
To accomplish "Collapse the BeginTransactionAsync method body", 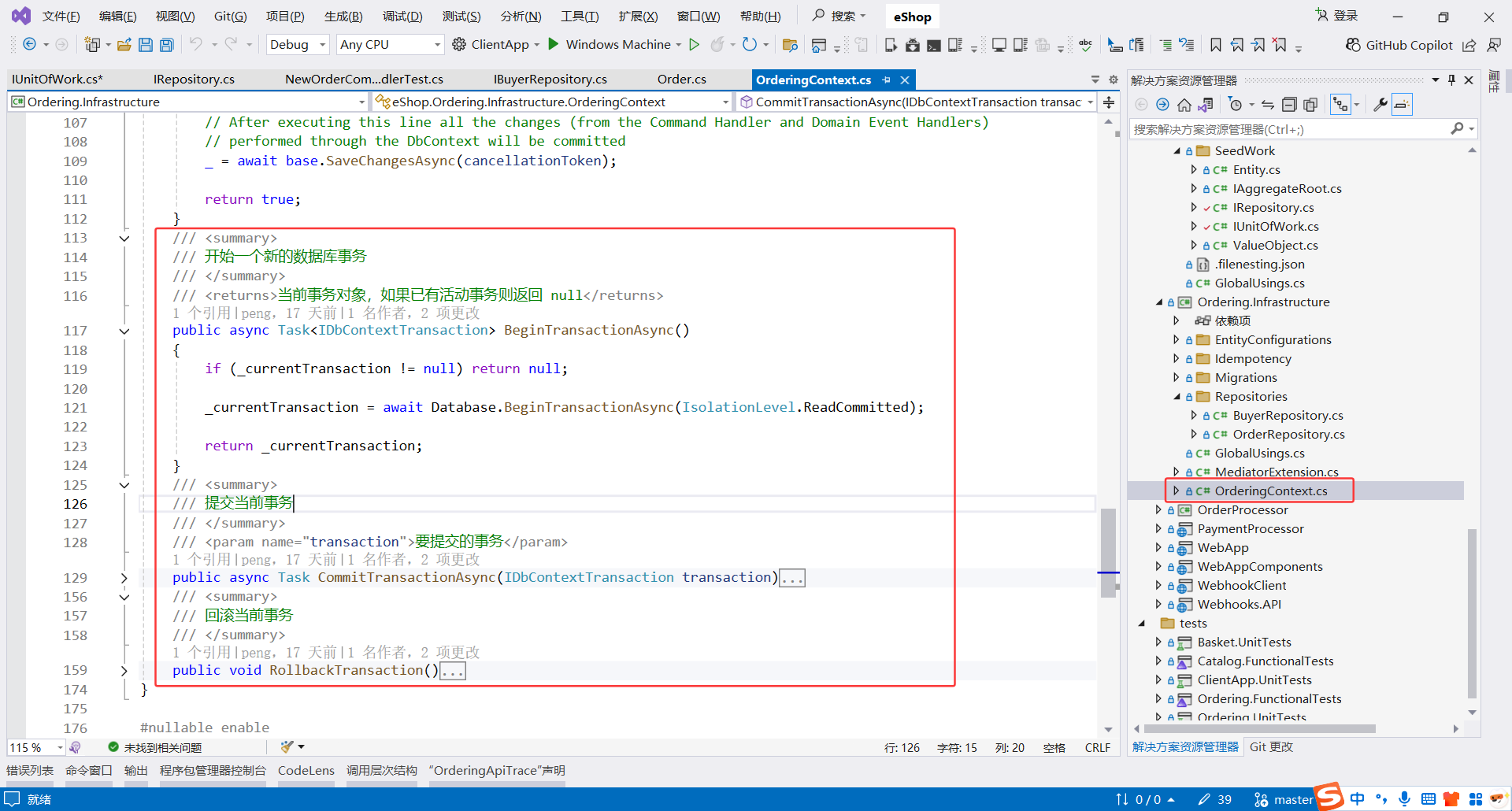I will (x=124, y=331).
